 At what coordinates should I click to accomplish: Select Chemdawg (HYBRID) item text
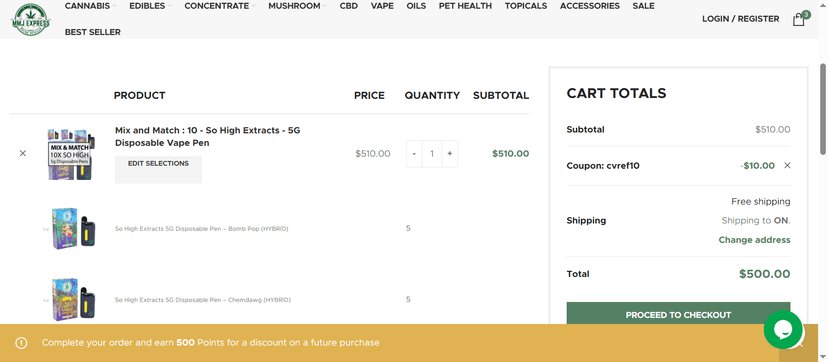coord(203,300)
